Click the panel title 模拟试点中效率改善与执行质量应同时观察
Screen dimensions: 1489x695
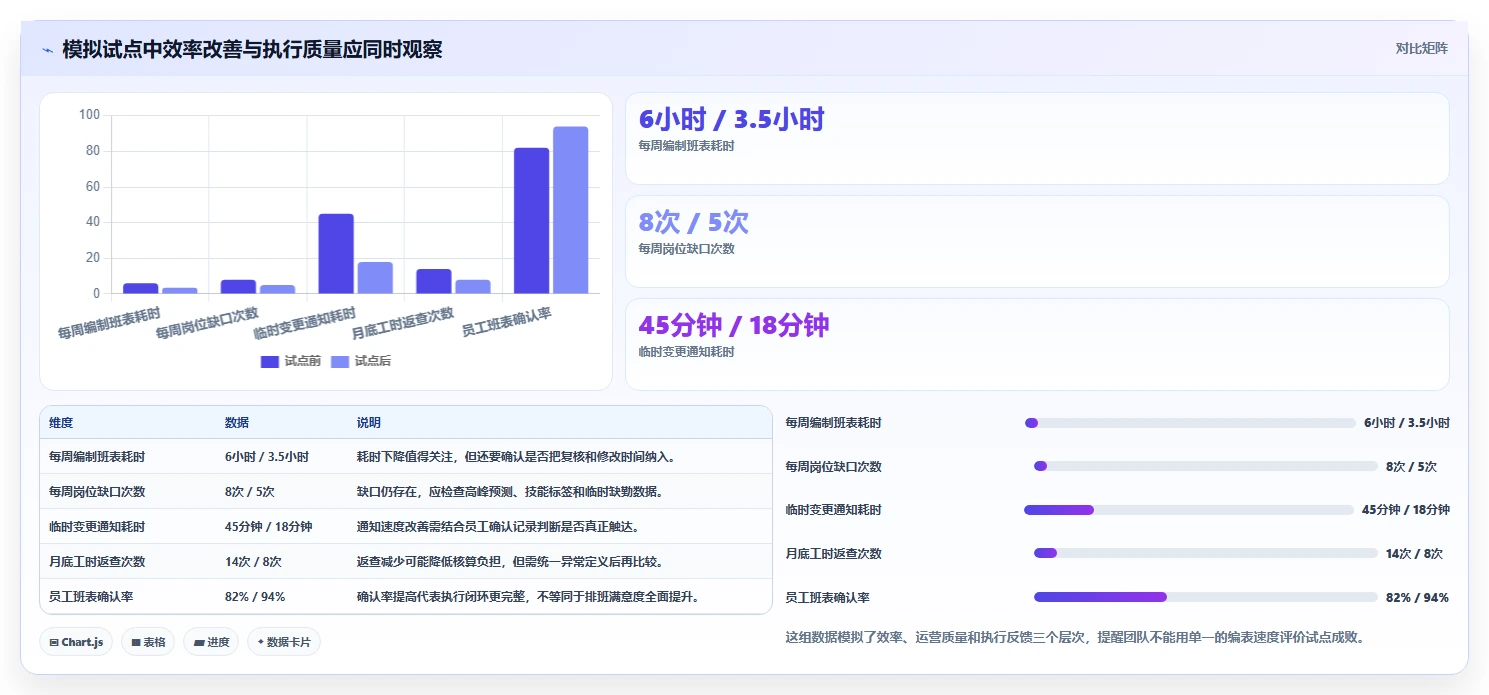[252, 49]
